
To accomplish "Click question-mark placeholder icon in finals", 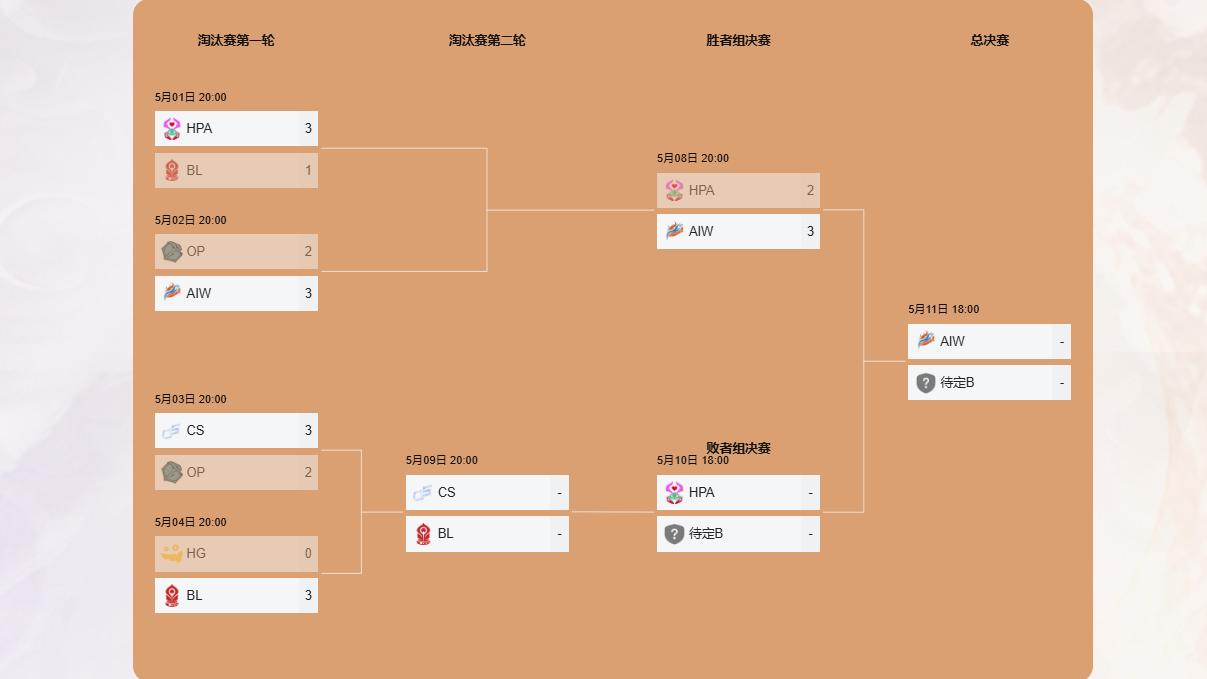I will point(926,382).
